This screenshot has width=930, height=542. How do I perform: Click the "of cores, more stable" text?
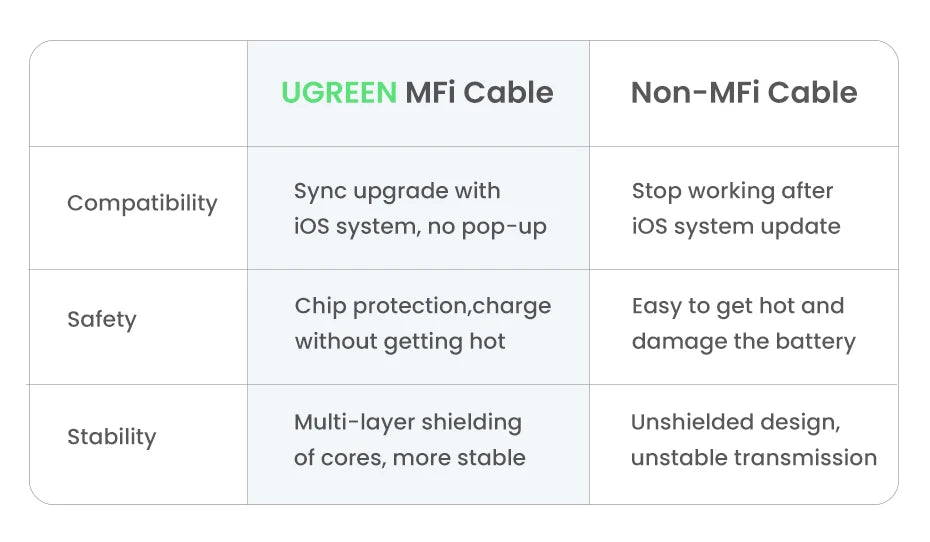pos(410,458)
